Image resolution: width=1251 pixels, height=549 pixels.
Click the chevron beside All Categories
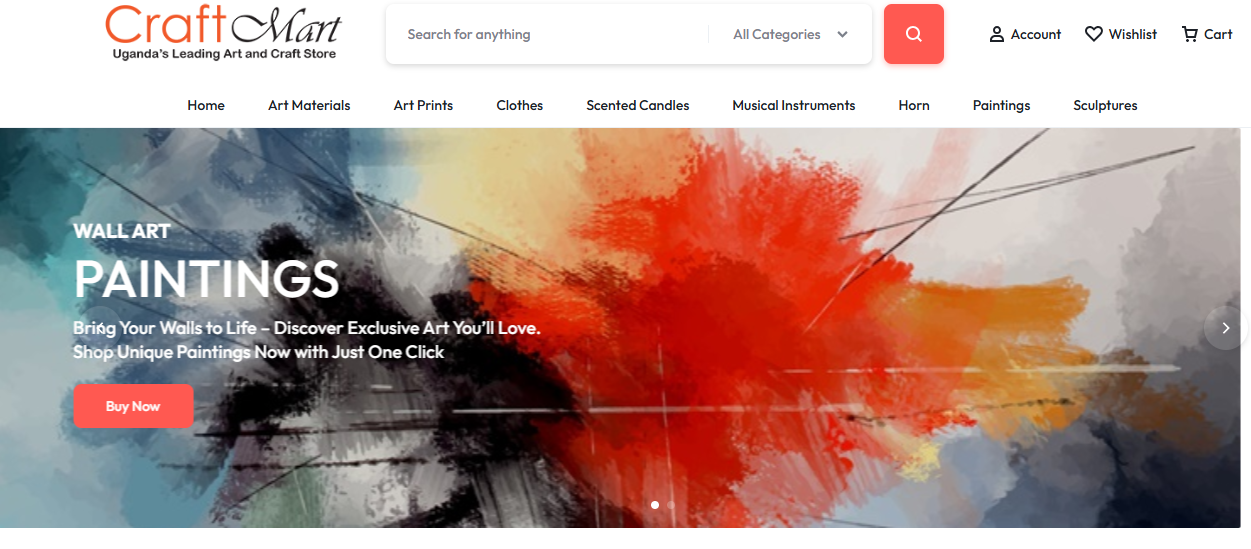[x=843, y=34]
